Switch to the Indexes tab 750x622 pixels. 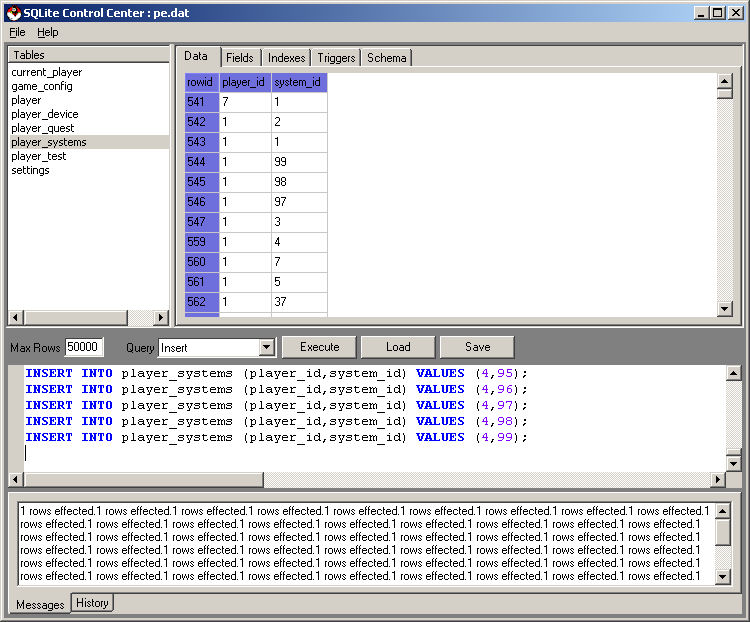click(286, 58)
